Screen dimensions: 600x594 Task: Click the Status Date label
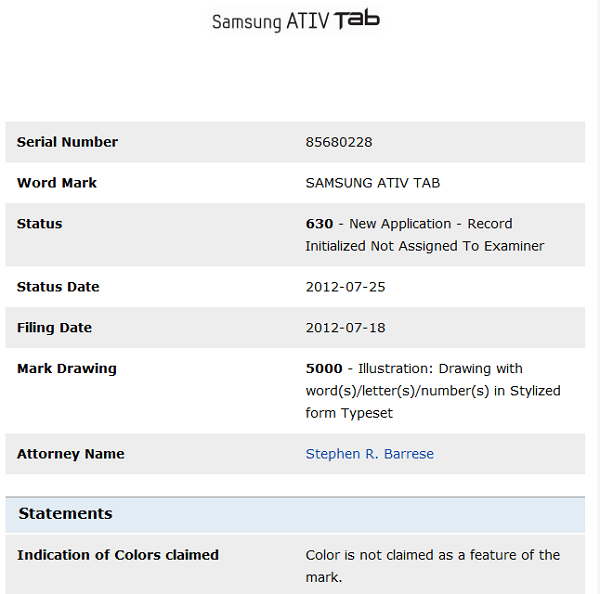(58, 287)
